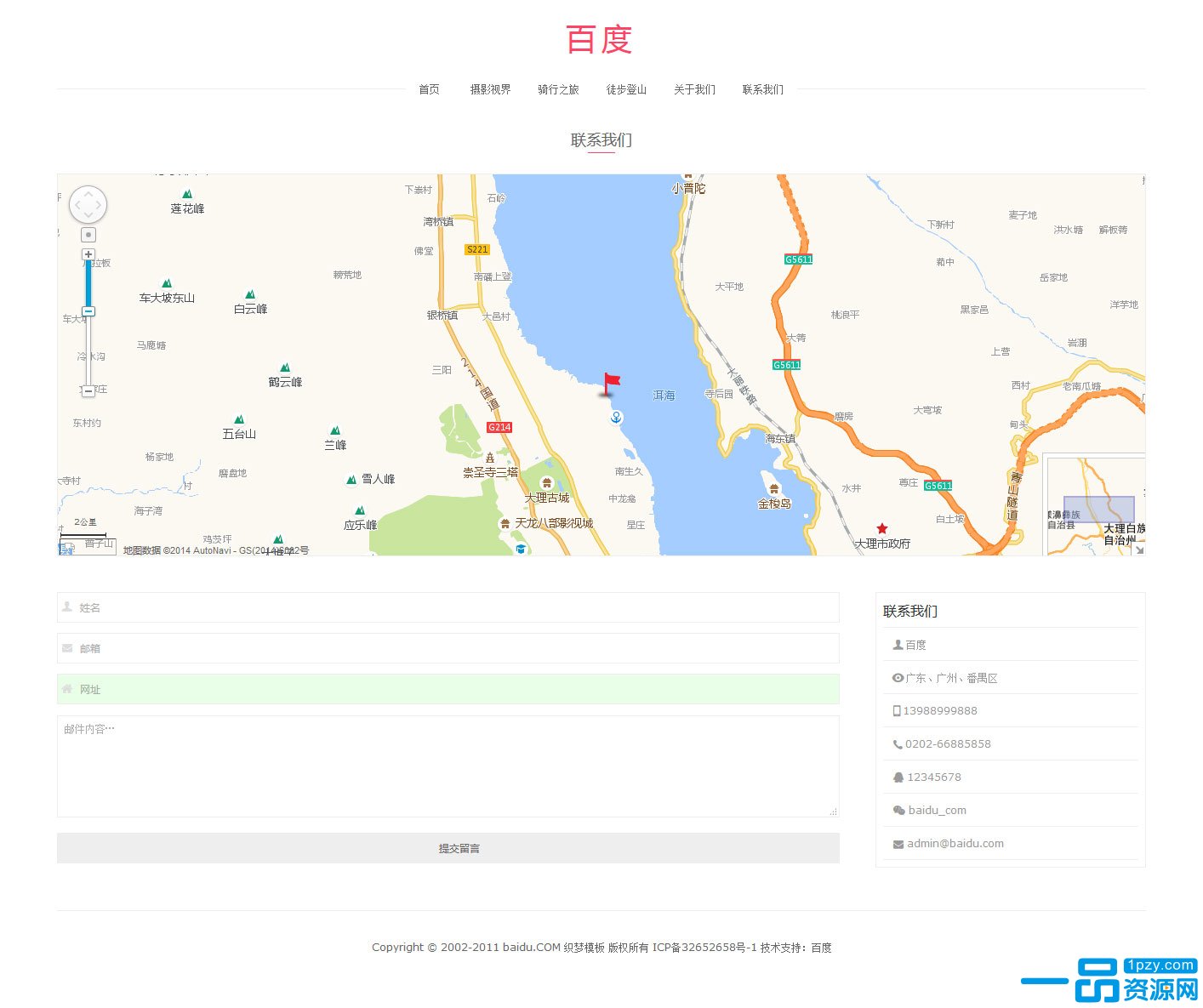The height and width of the screenshot is (1008, 1203).
Task: Select the 兰峰 mountain icon
Action: [x=335, y=430]
